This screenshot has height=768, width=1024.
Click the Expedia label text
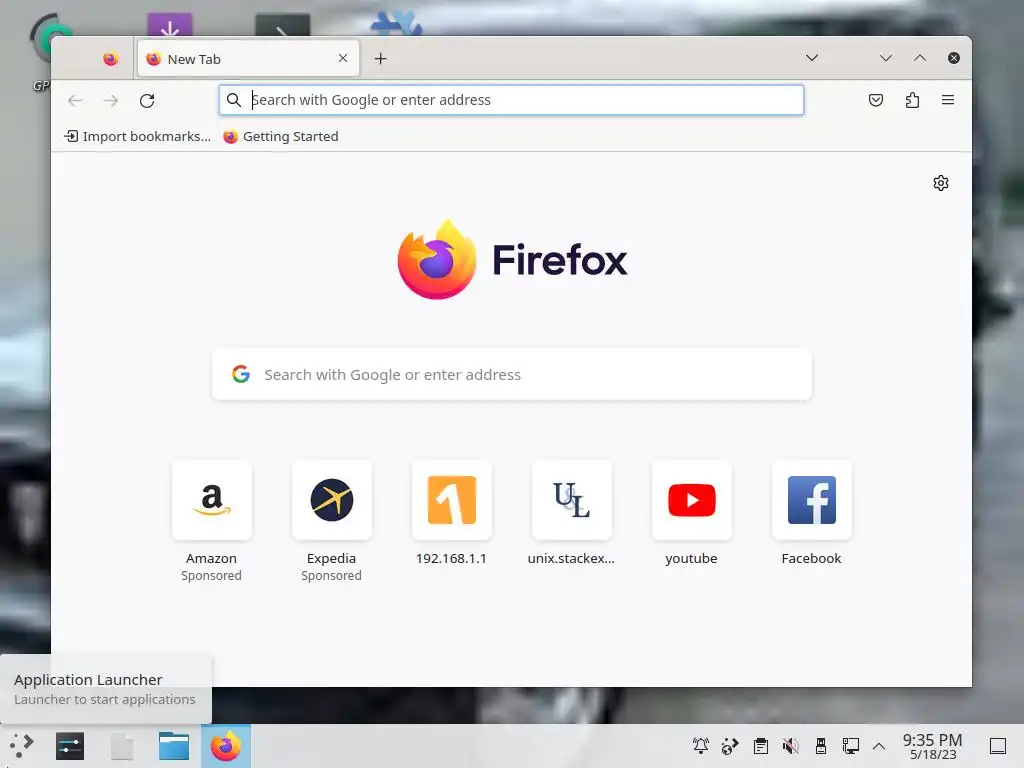point(332,558)
